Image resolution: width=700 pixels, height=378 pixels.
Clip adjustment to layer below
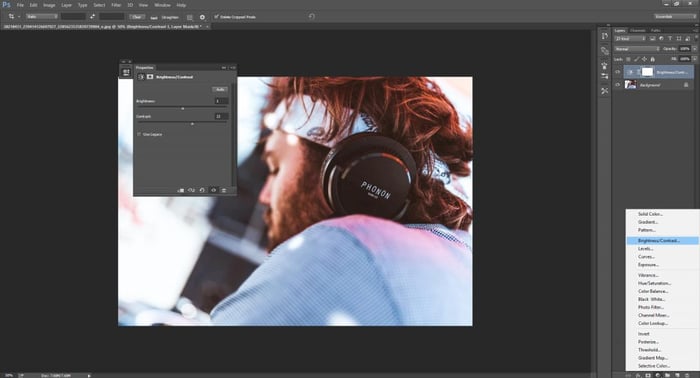point(181,190)
